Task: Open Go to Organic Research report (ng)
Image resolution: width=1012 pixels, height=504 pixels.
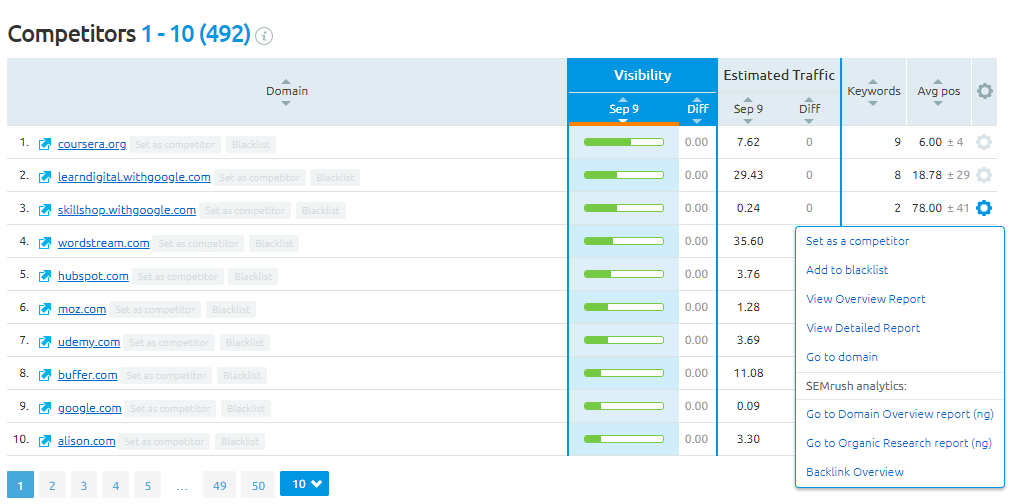Action: coord(898,443)
